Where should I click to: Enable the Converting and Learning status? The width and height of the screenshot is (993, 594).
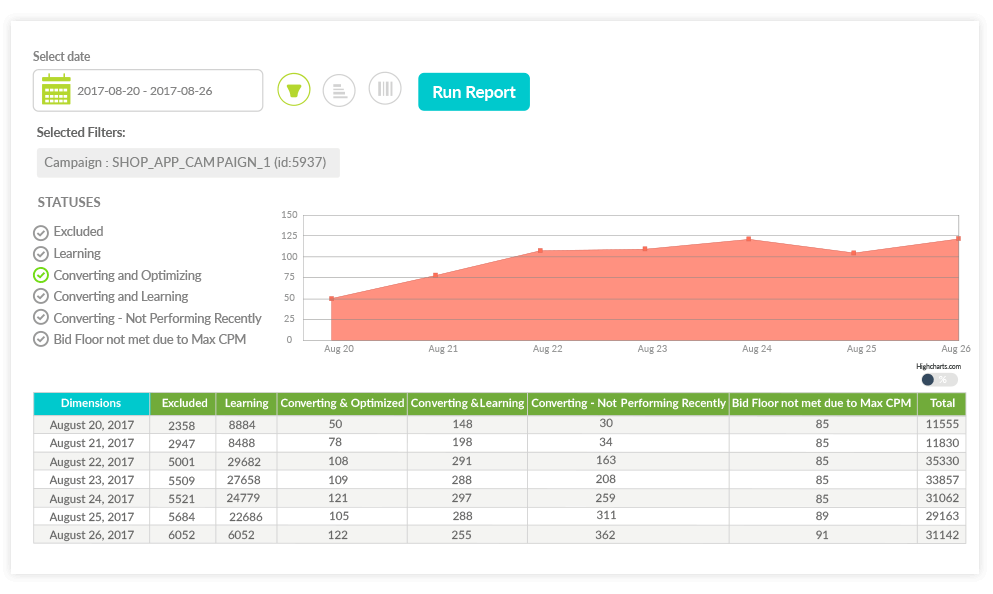[x=41, y=296]
